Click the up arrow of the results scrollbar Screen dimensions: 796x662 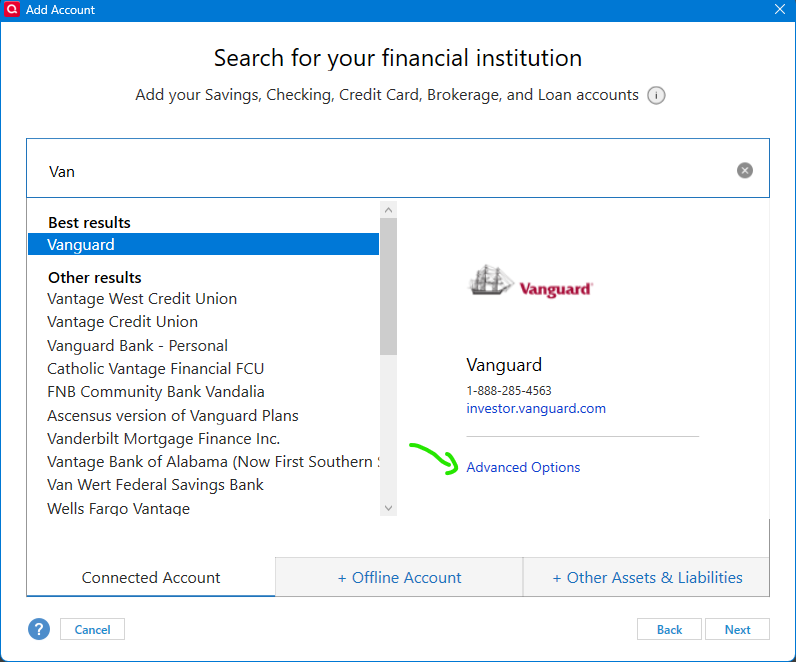point(388,210)
